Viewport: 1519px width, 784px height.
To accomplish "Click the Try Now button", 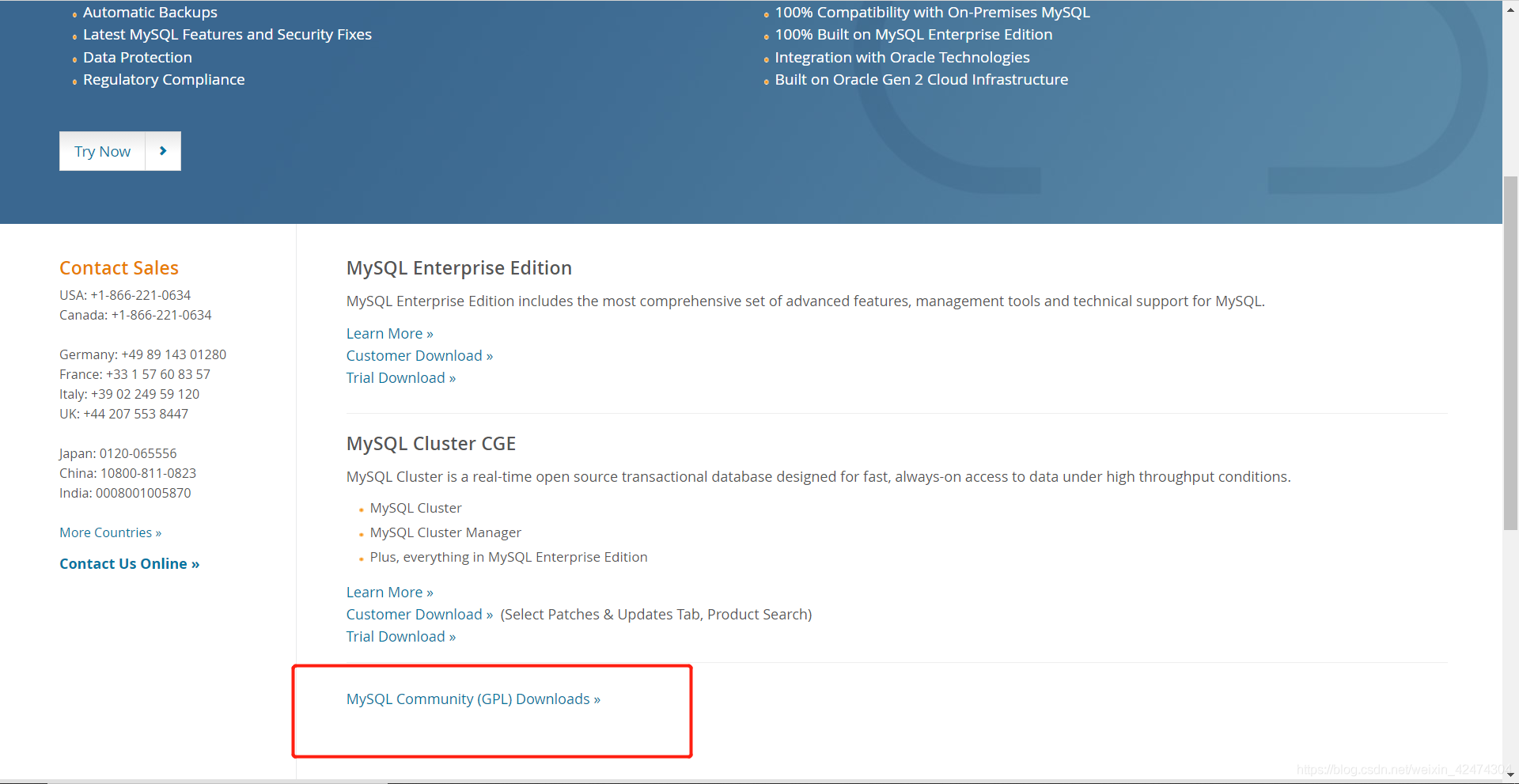I will pyautogui.click(x=101, y=150).
